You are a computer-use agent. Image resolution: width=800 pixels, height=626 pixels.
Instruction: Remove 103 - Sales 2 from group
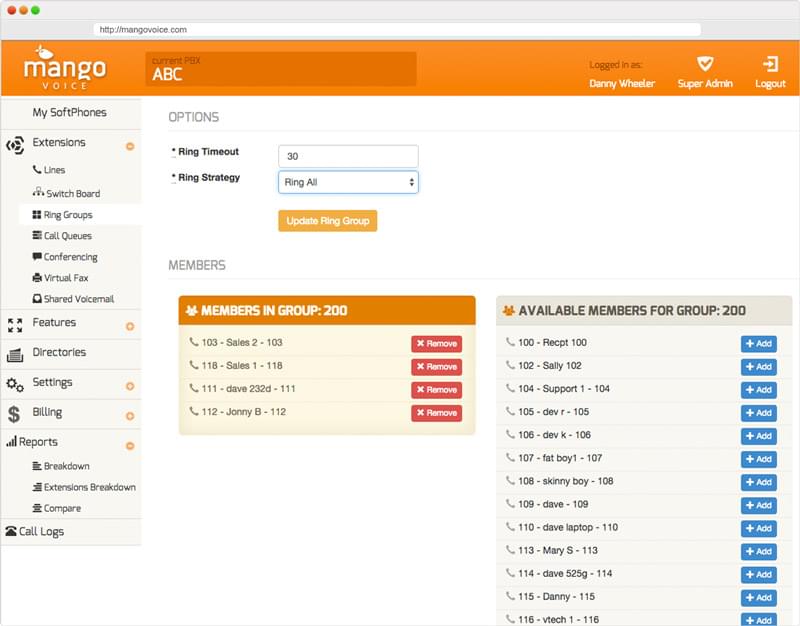click(436, 344)
